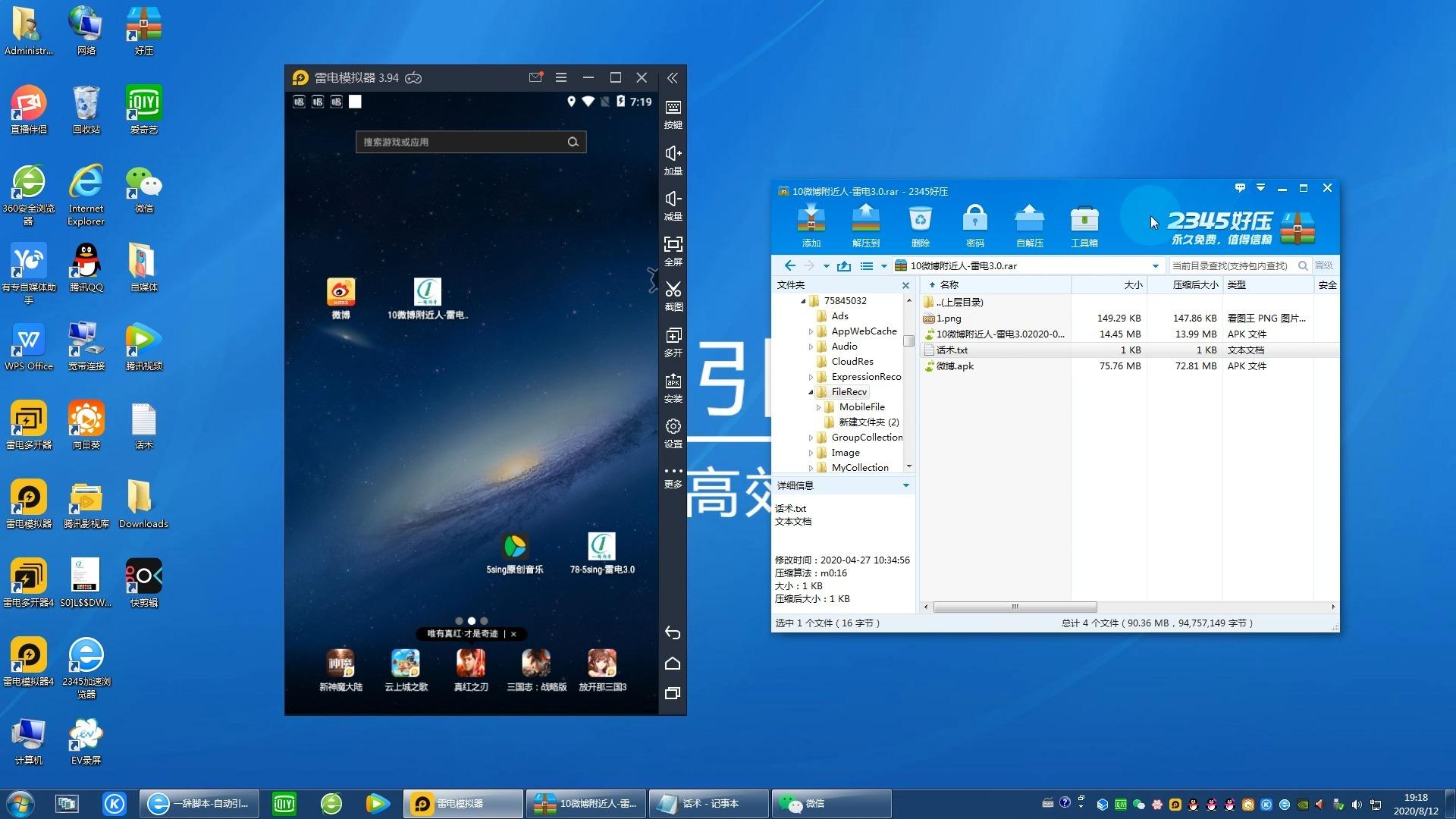Select the 微博.apk file row

click(1130, 366)
